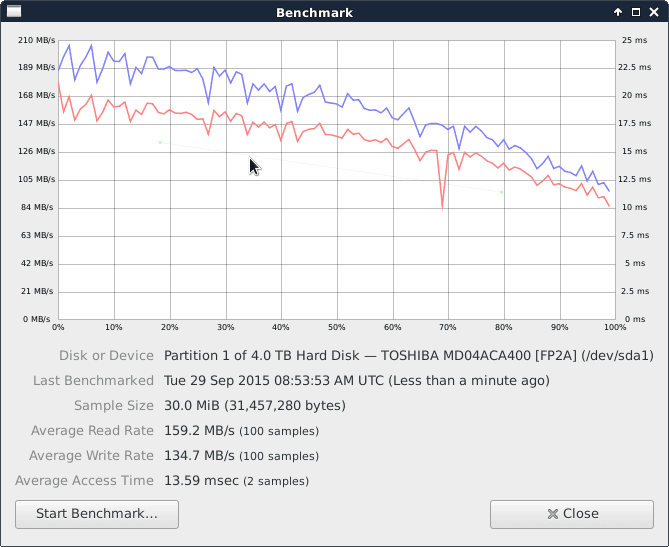This screenshot has height=547, width=669.
Task: Click the 40% x-axis label
Action: 281,327
